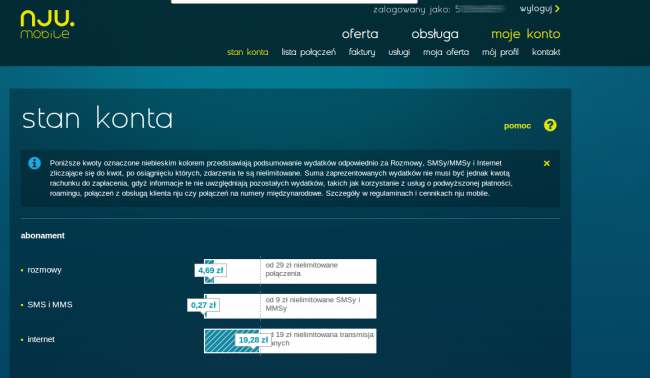This screenshot has width=650, height=378.
Task: Click the pomoc help link
Action: (x=517, y=126)
